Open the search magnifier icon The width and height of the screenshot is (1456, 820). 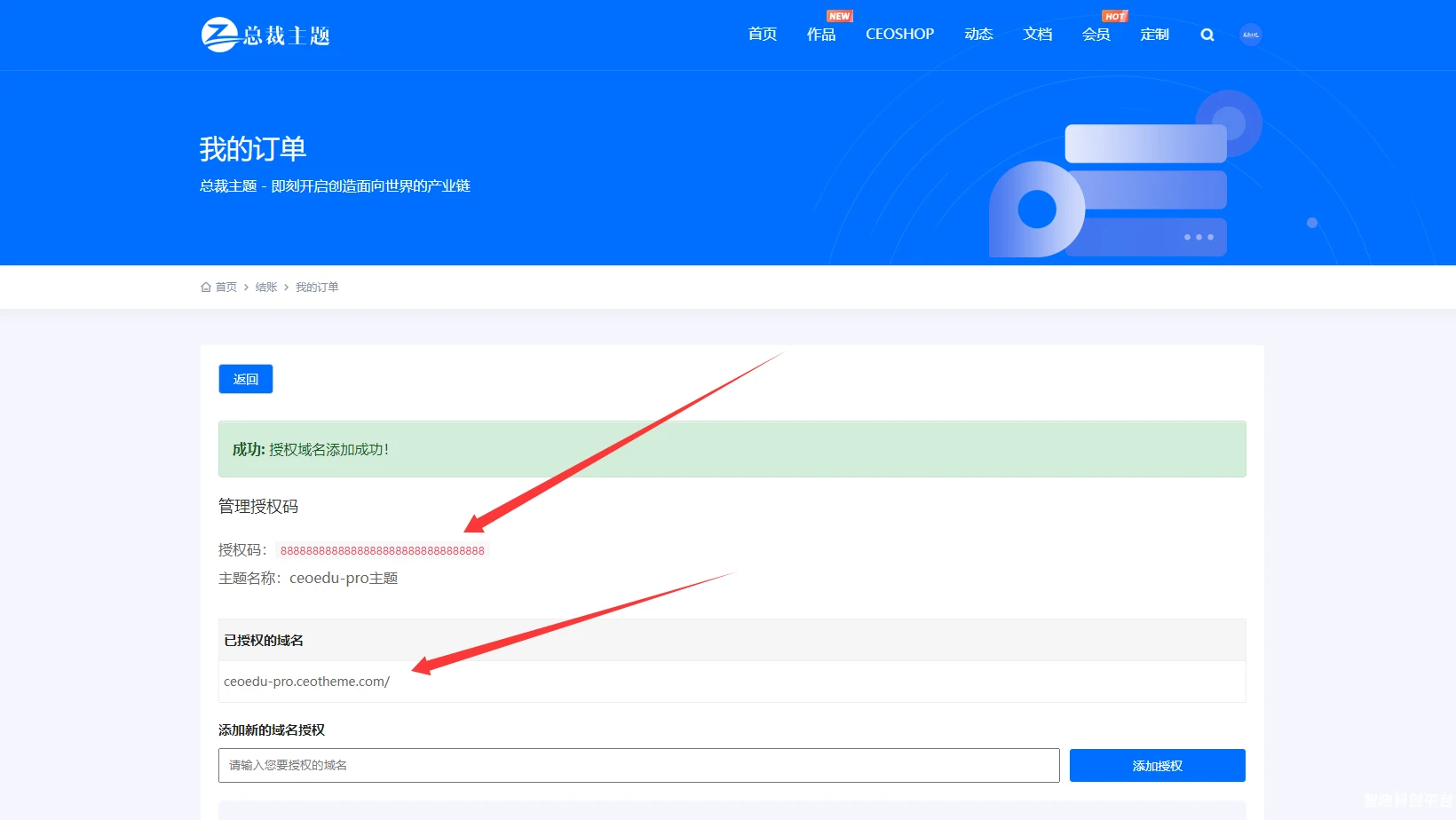click(x=1207, y=35)
